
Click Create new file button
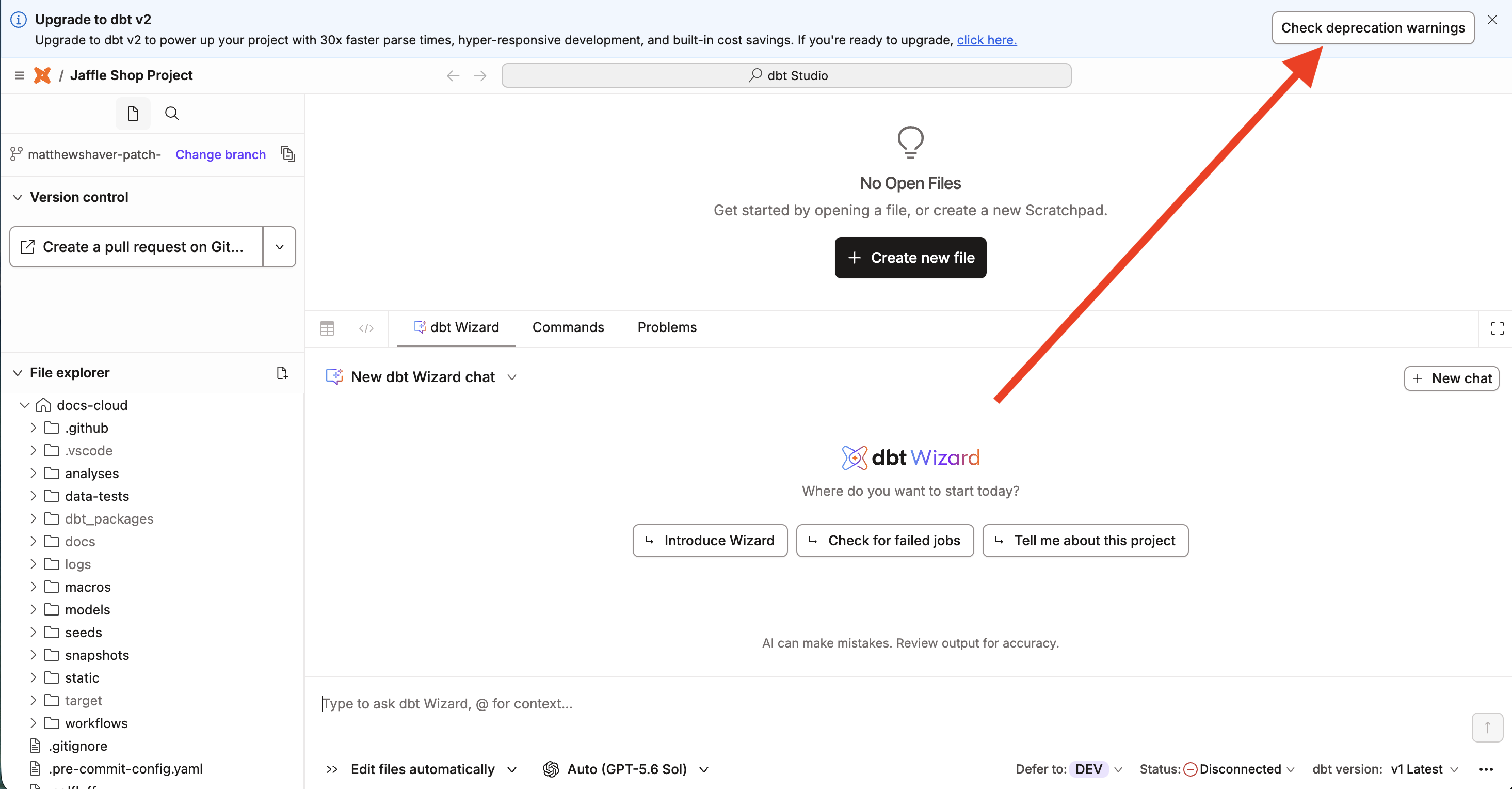(910, 257)
